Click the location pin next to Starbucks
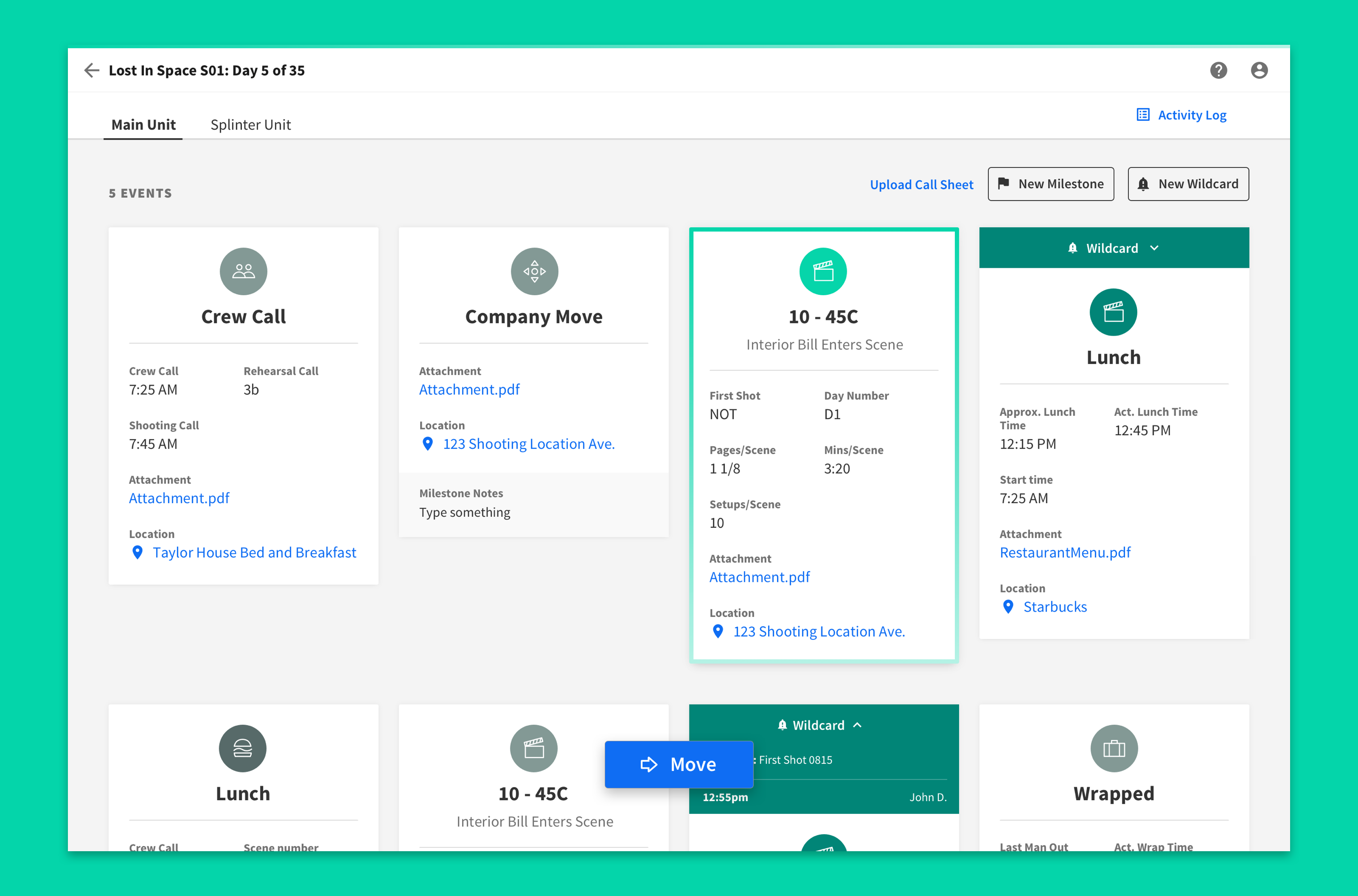1358x896 pixels. [1008, 607]
